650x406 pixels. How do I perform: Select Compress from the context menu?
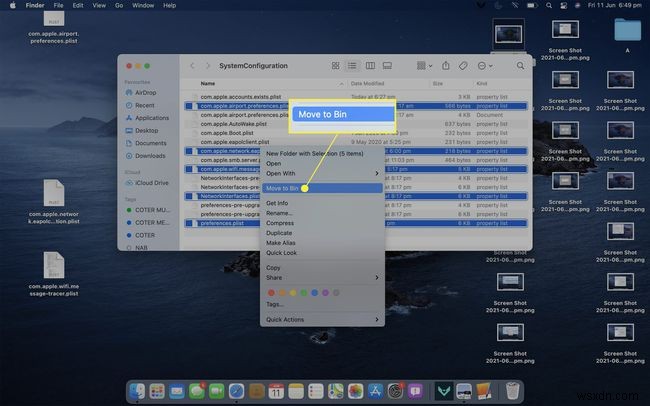pos(282,223)
